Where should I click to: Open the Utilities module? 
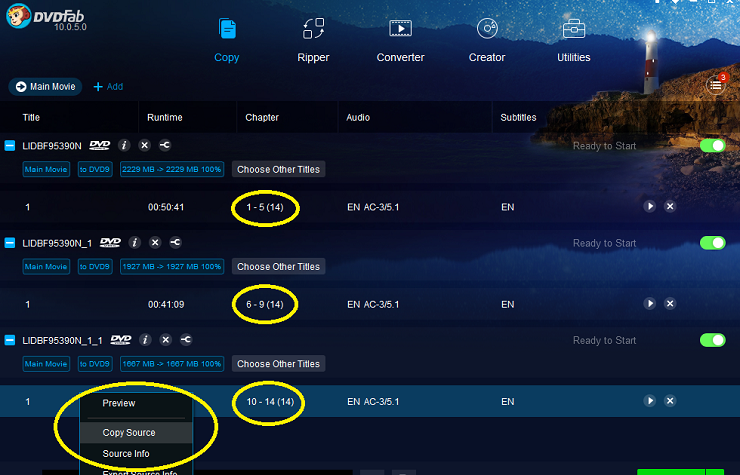(x=573, y=41)
